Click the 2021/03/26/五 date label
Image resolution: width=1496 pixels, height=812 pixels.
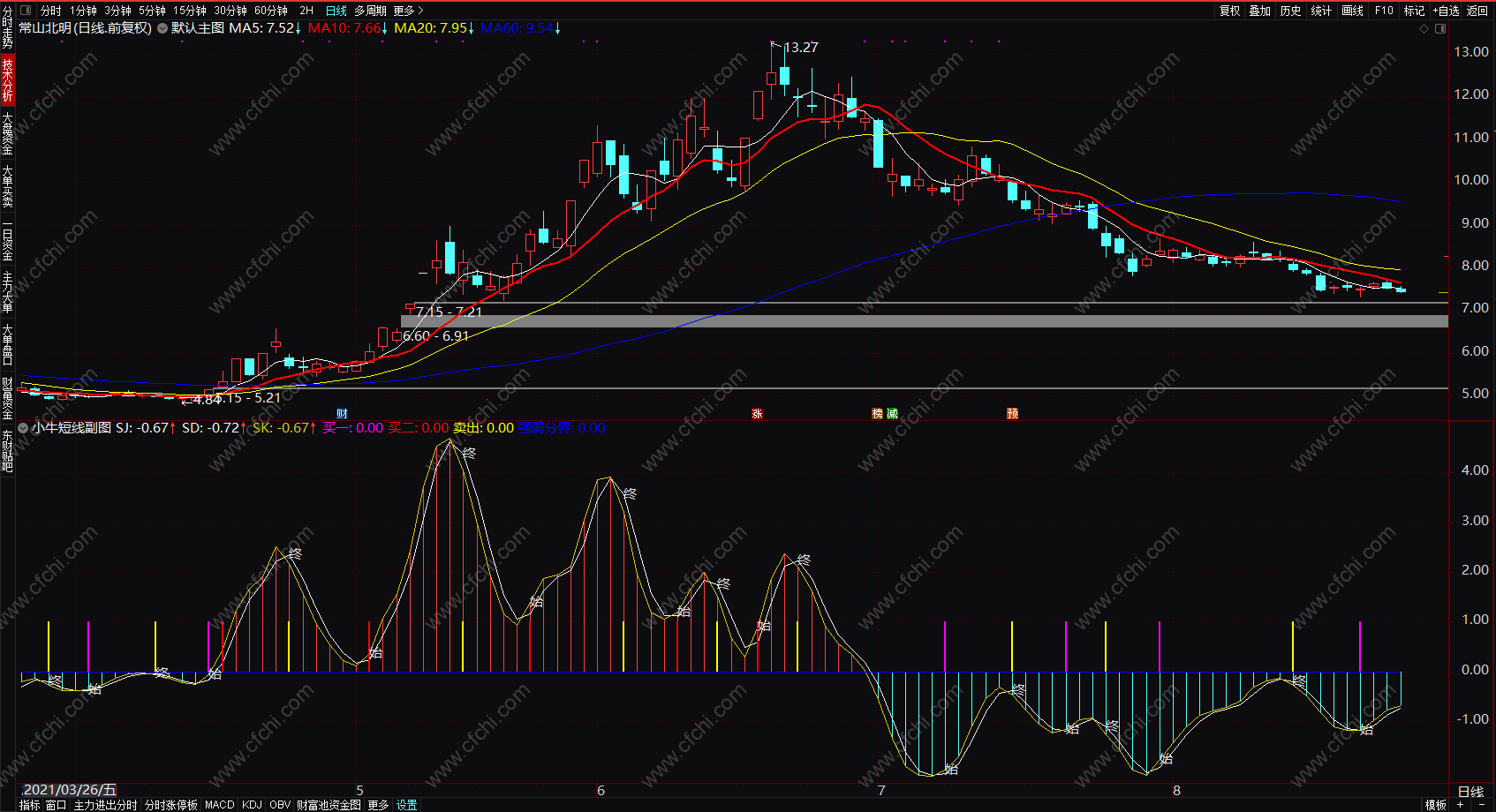pos(69,790)
